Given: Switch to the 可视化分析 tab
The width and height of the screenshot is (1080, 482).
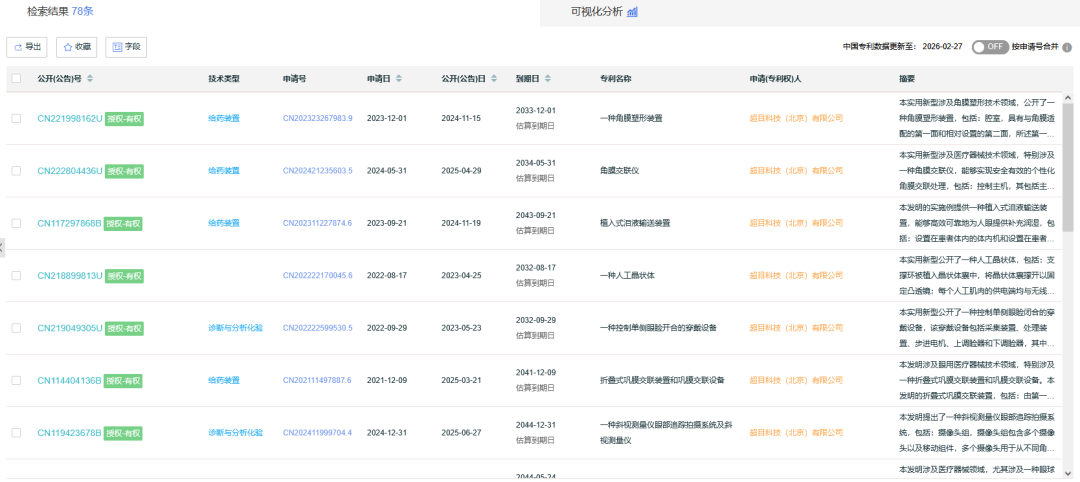Looking at the screenshot, I should point(596,12).
